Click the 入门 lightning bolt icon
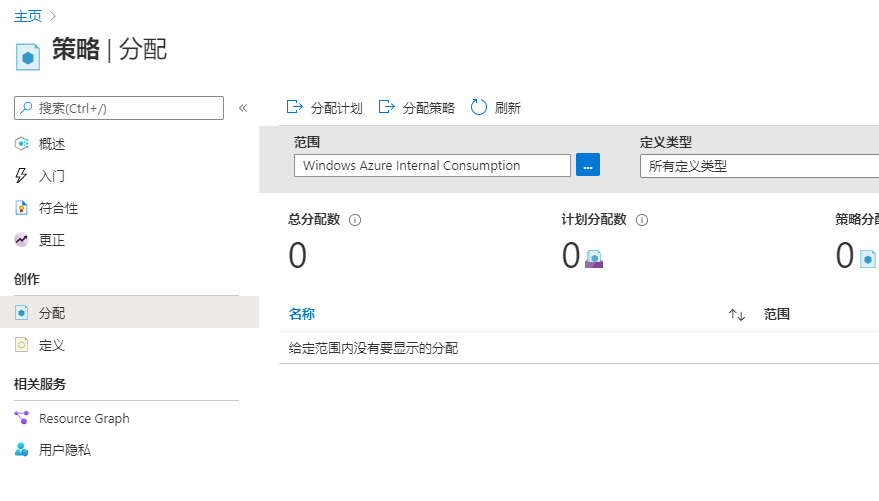 point(21,175)
